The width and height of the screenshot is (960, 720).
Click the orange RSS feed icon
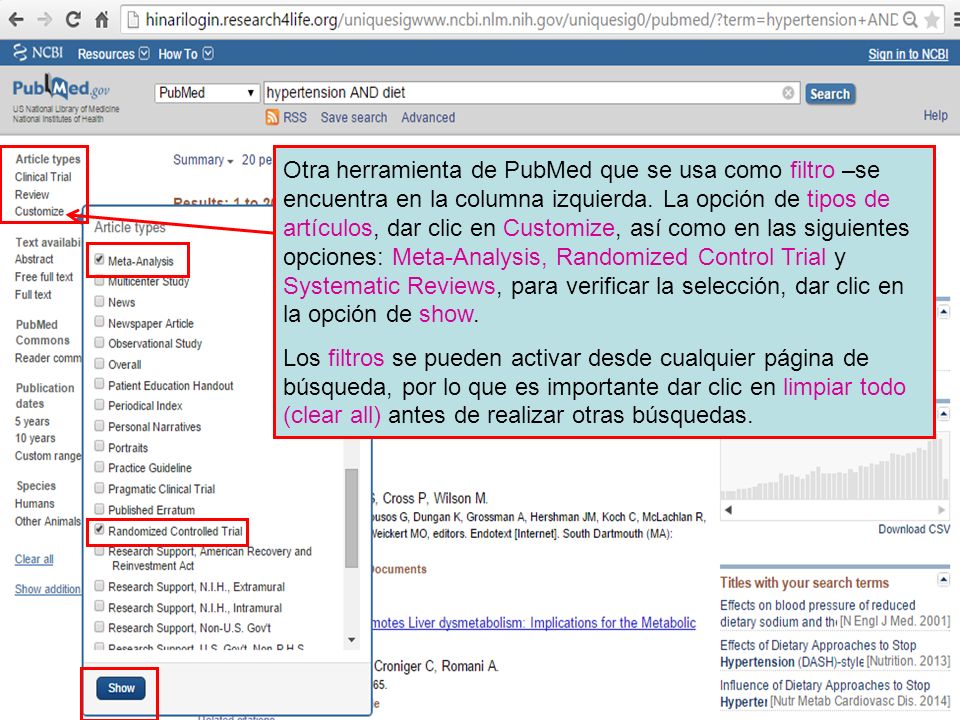272,118
